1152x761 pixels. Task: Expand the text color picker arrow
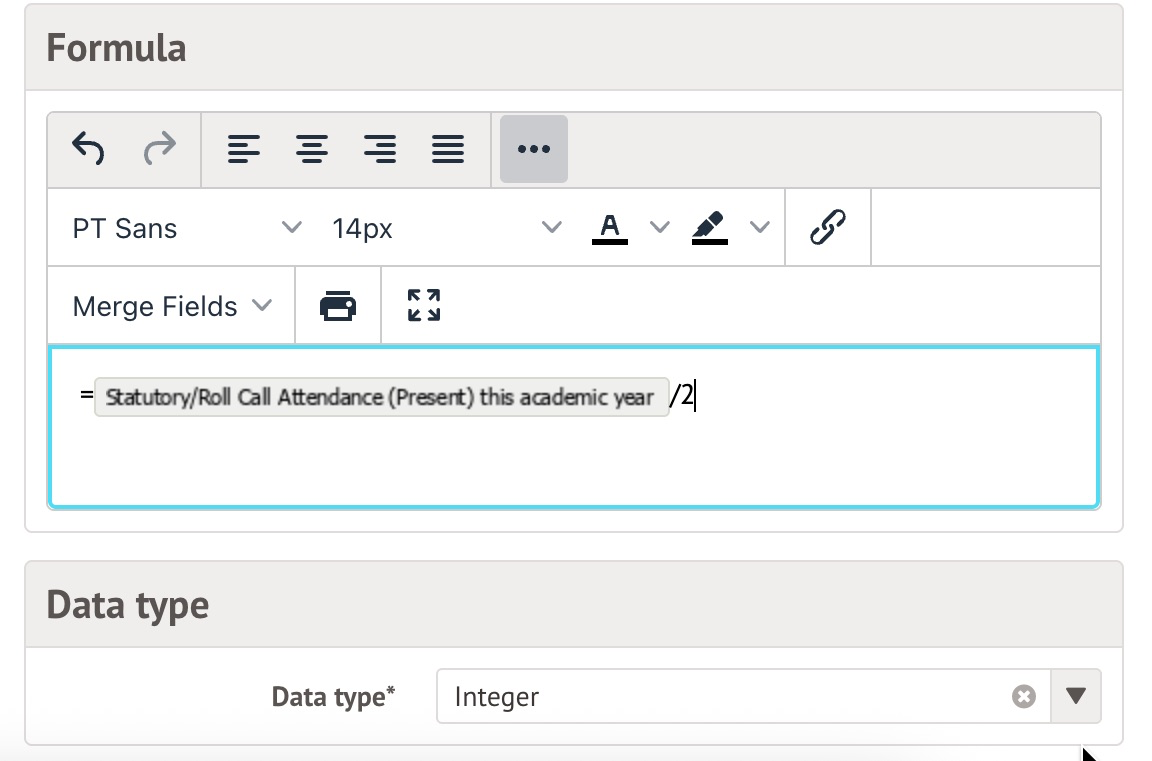tap(659, 228)
